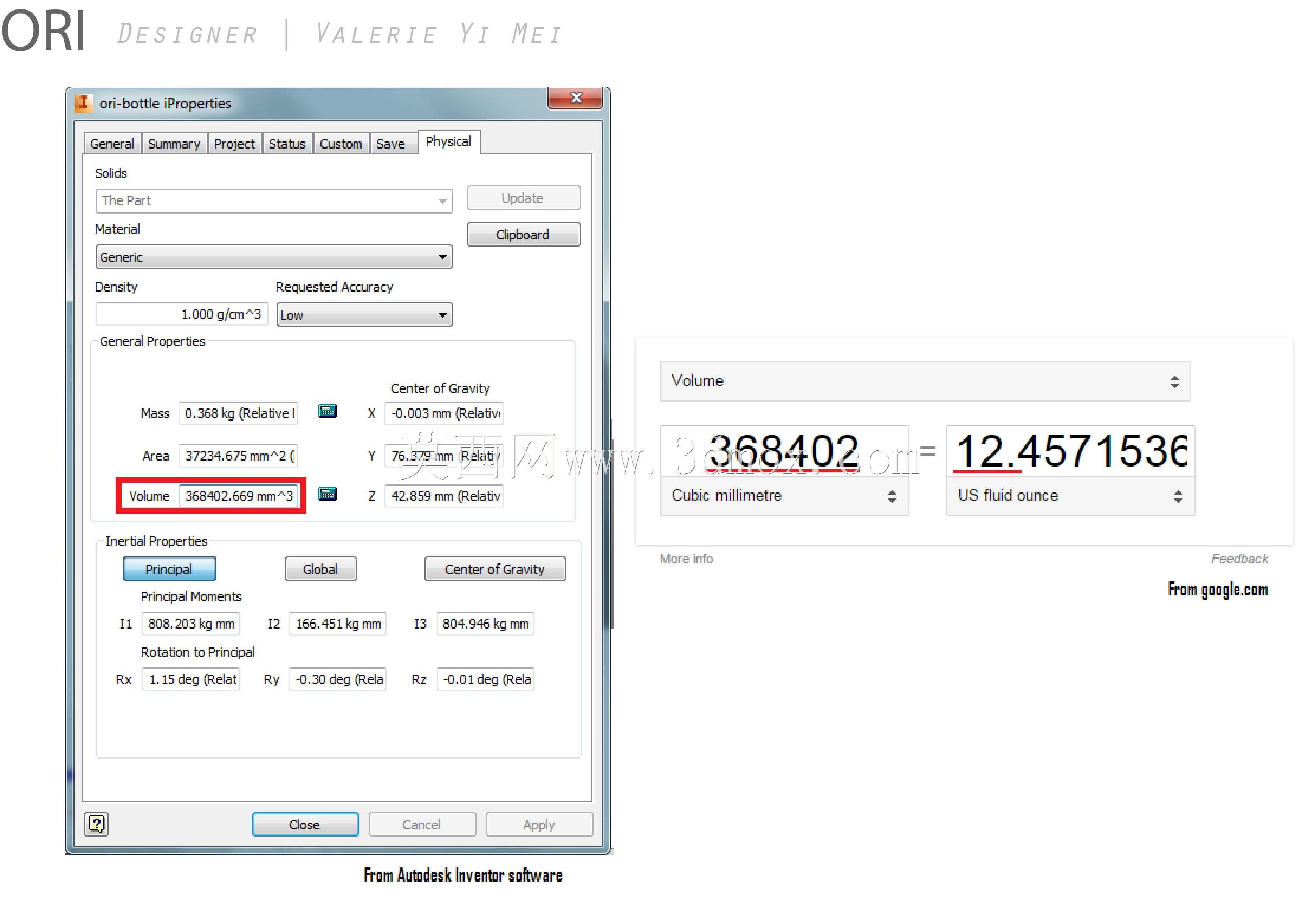Click the 'From google.com' caption
This screenshot has height=911, width=1316.
click(1218, 590)
